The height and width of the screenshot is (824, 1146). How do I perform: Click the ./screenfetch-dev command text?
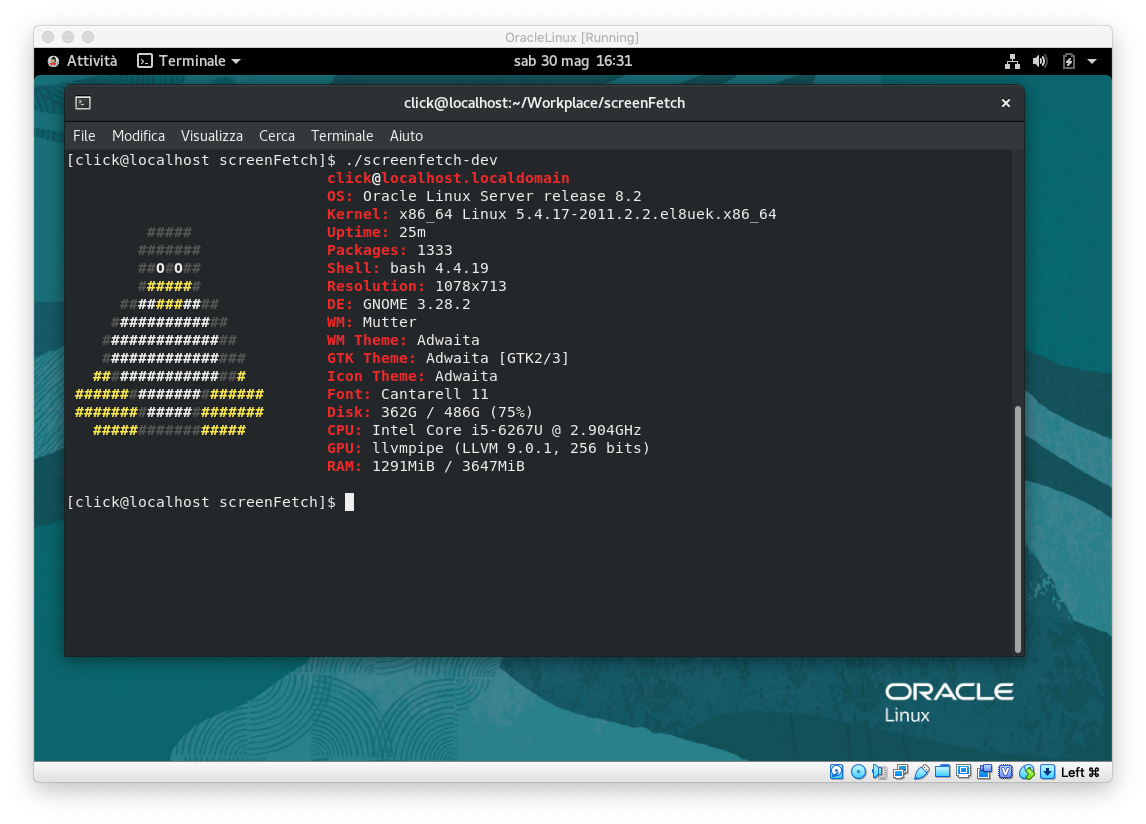tap(422, 160)
